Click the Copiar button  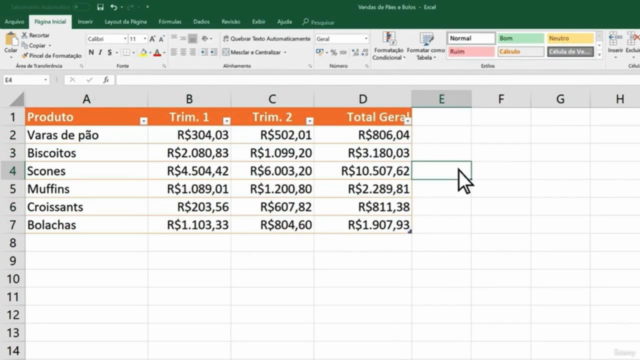point(36,45)
